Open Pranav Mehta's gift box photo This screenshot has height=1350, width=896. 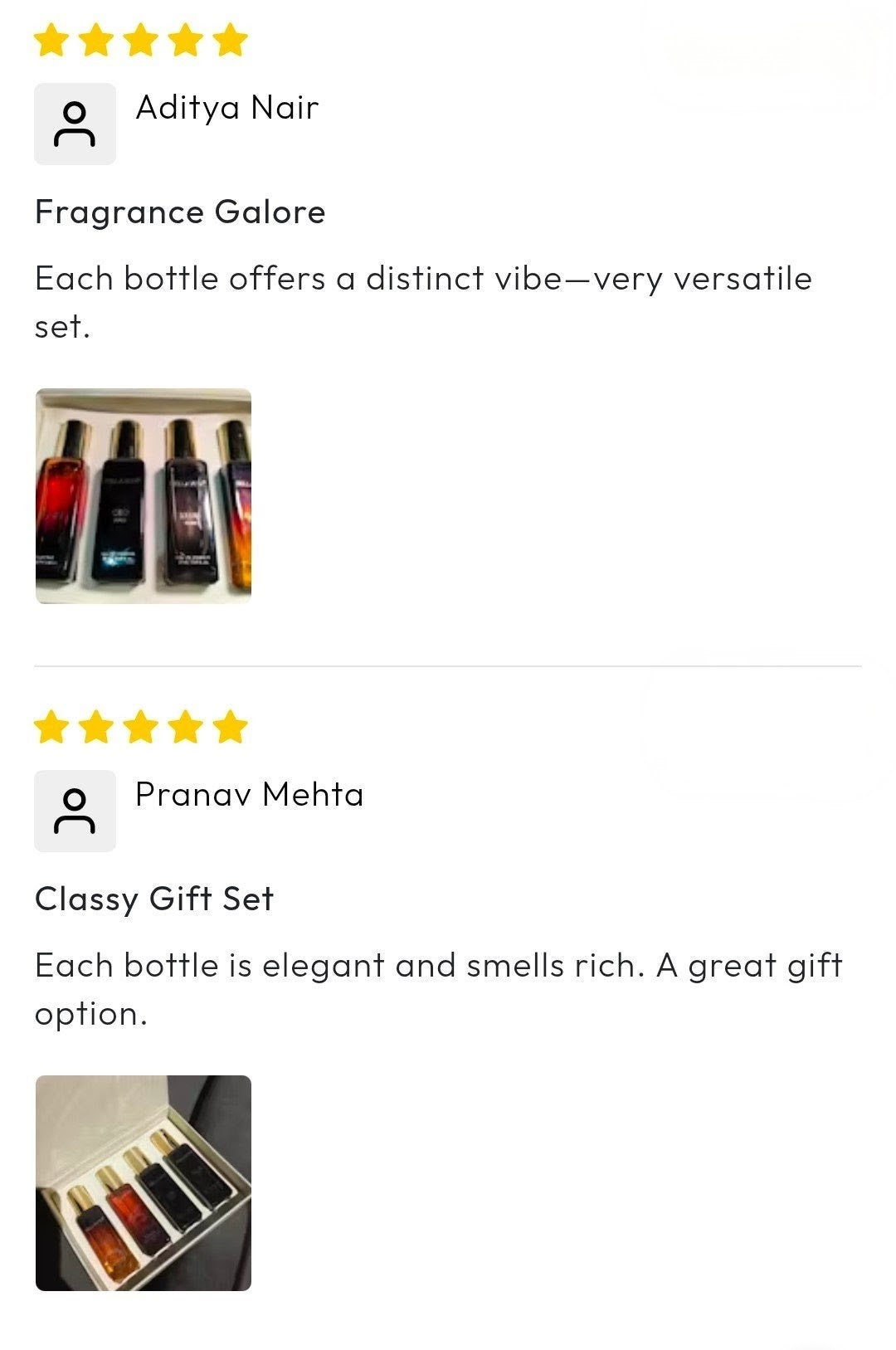[144, 1183]
